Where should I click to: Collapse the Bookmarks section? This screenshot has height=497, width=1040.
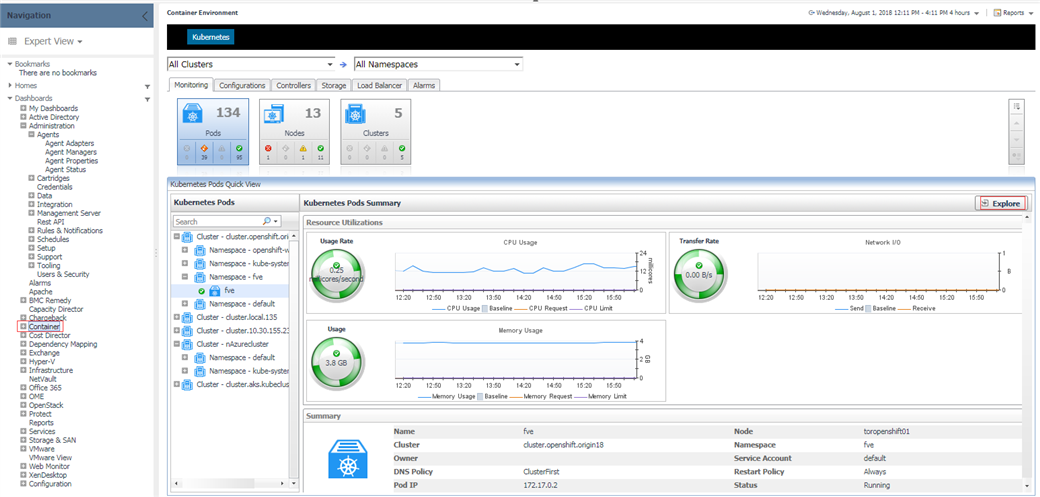point(10,64)
